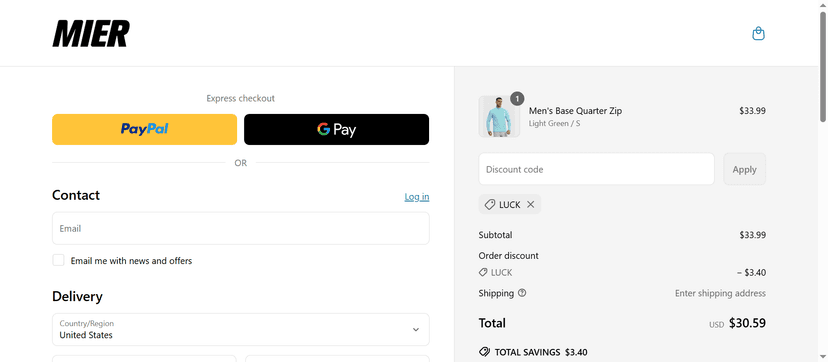Screen dimensions: 828x362
Task: Click the Country/Region chevron arrow
Action: (416, 329)
